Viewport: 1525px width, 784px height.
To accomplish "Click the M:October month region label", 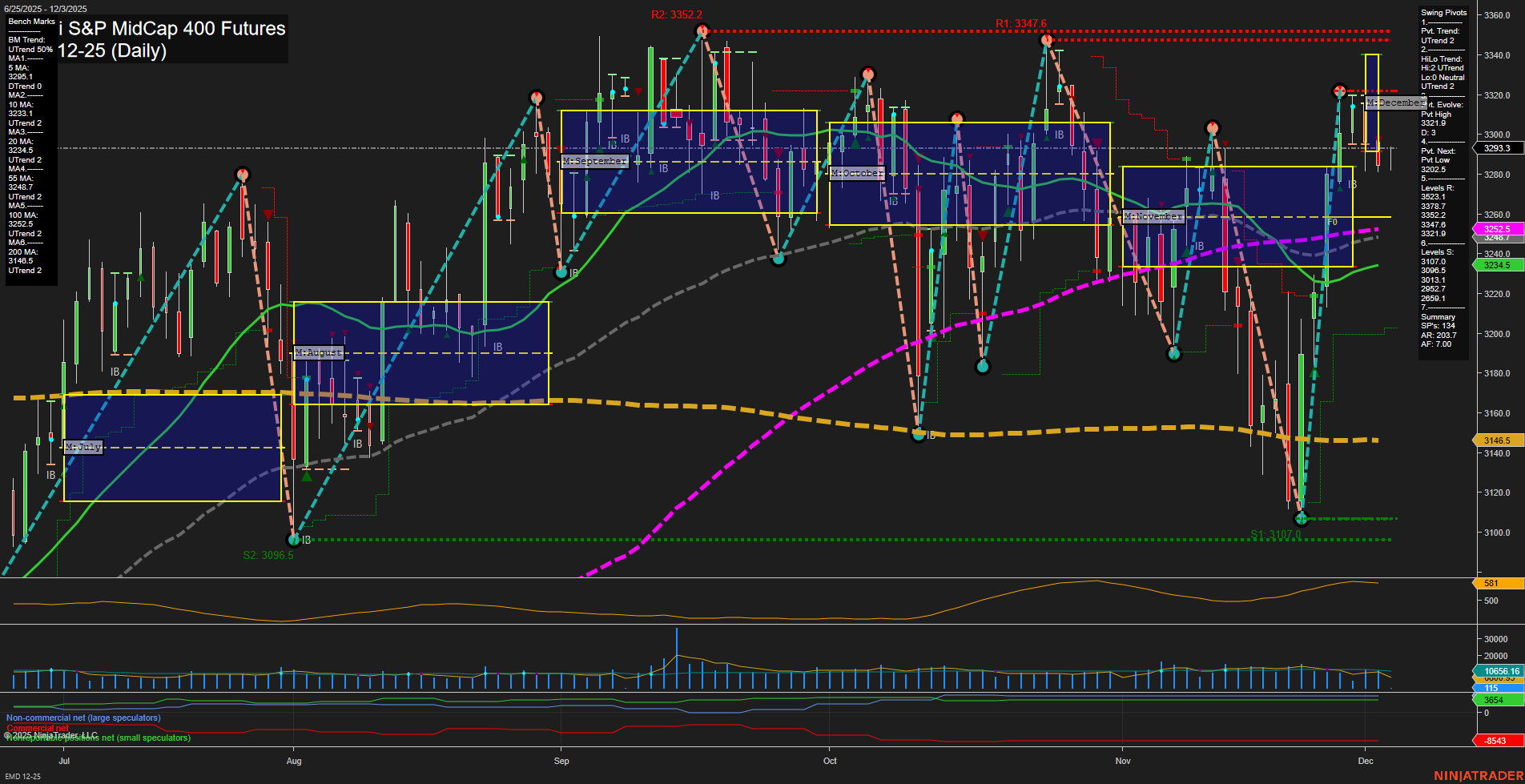I will 857,171.
